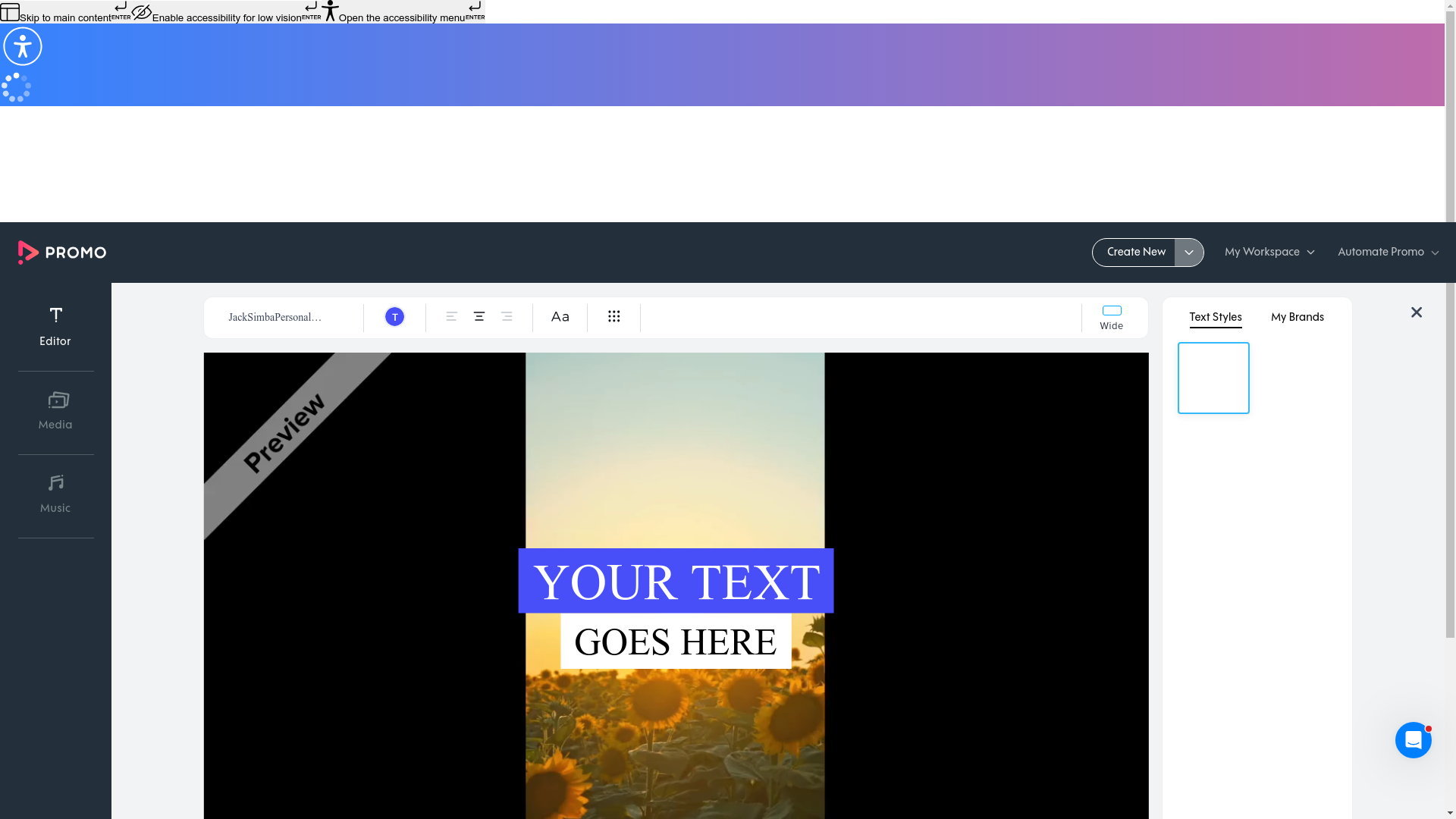Open the accessibility menu icon

point(22,46)
